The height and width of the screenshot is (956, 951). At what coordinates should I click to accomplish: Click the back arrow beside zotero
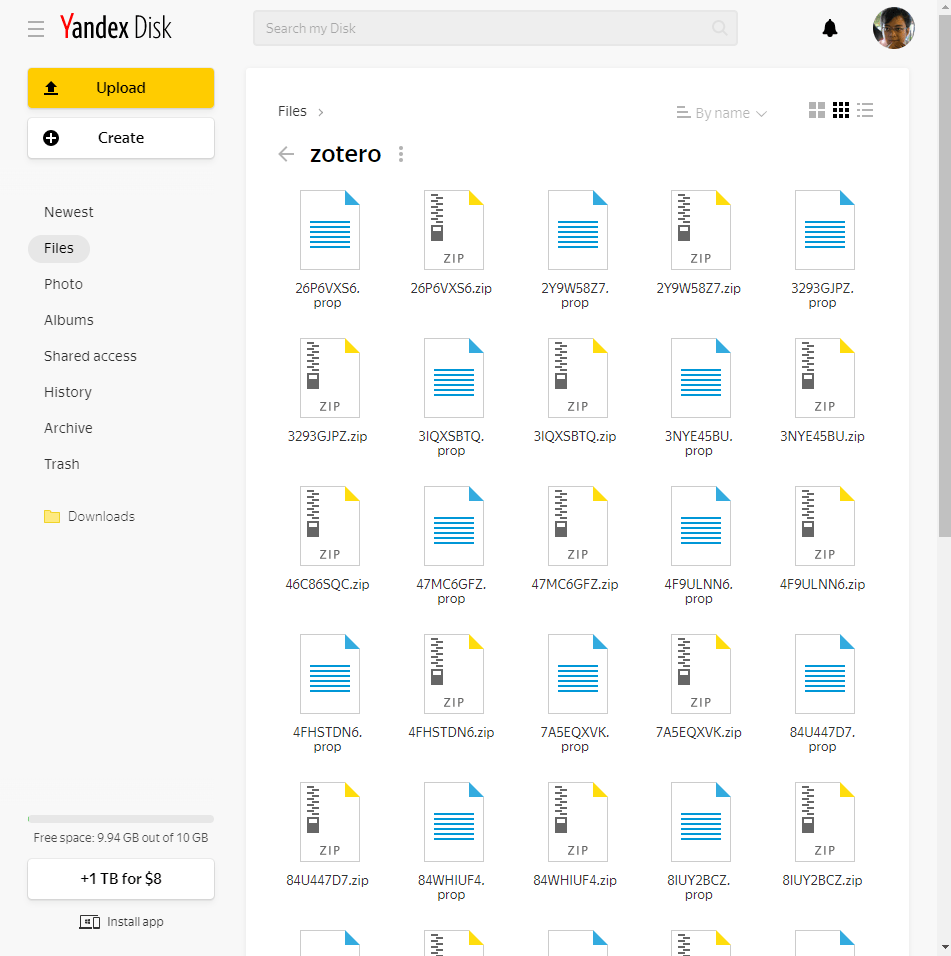[287, 154]
